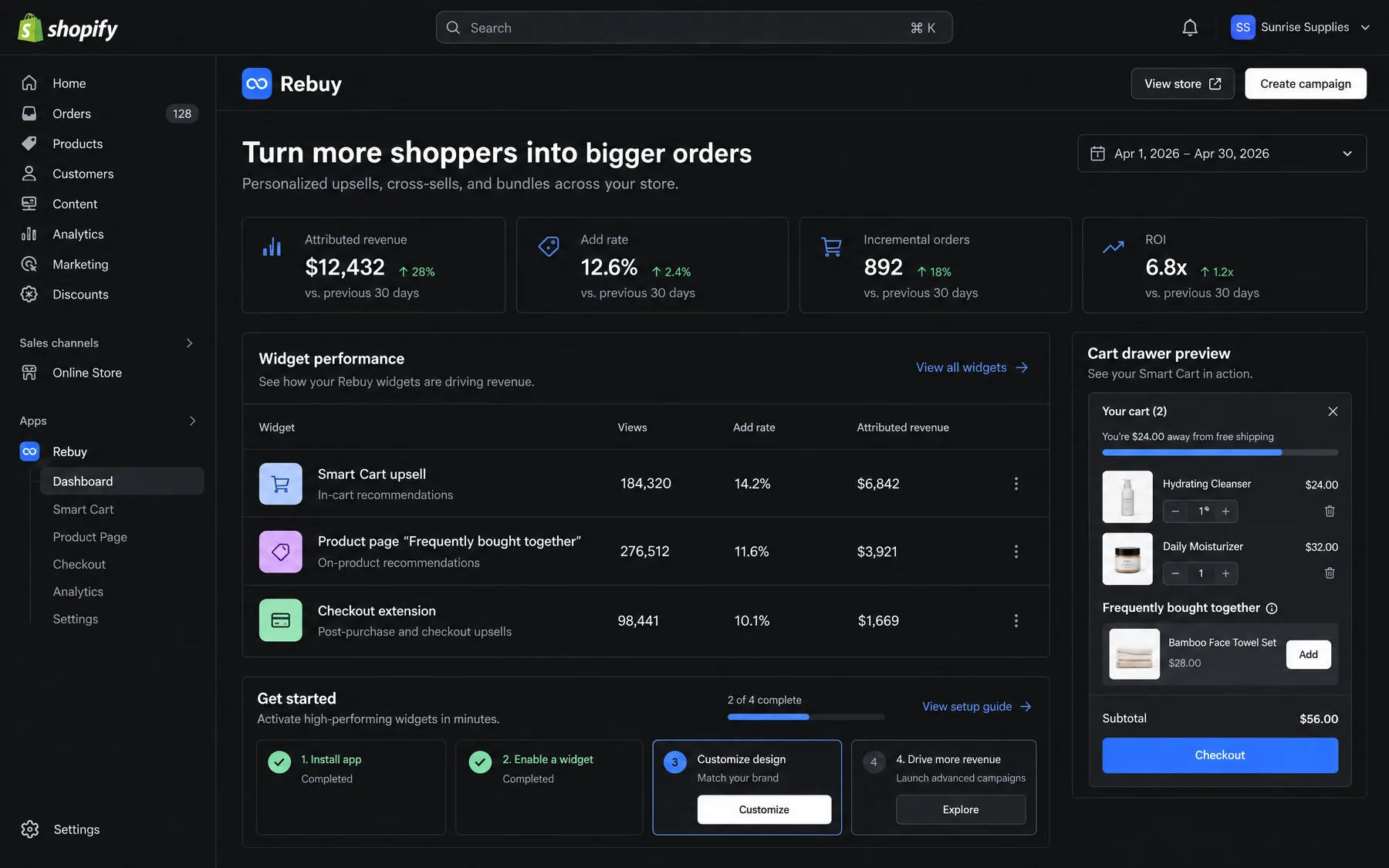Screen dimensions: 1389x868
Task: Follow the View all widgets link
Action: click(972, 367)
